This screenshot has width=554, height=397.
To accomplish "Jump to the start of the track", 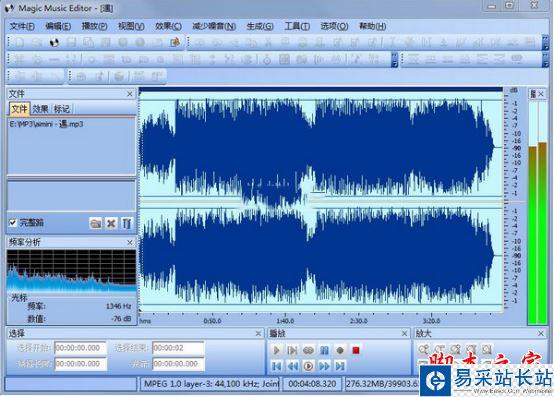I will point(277,366).
